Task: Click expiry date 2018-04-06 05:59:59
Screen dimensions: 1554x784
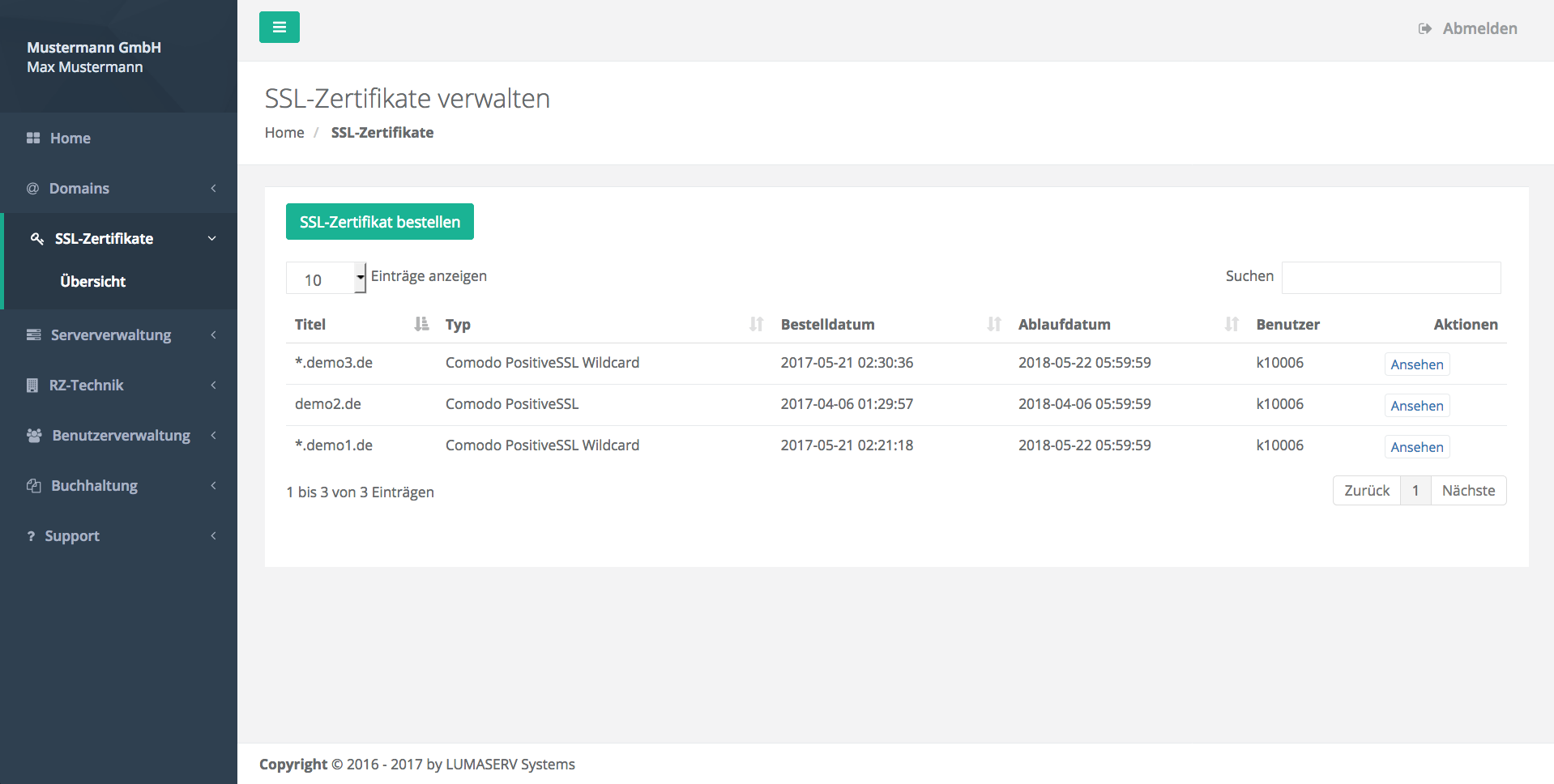Action: (1085, 404)
